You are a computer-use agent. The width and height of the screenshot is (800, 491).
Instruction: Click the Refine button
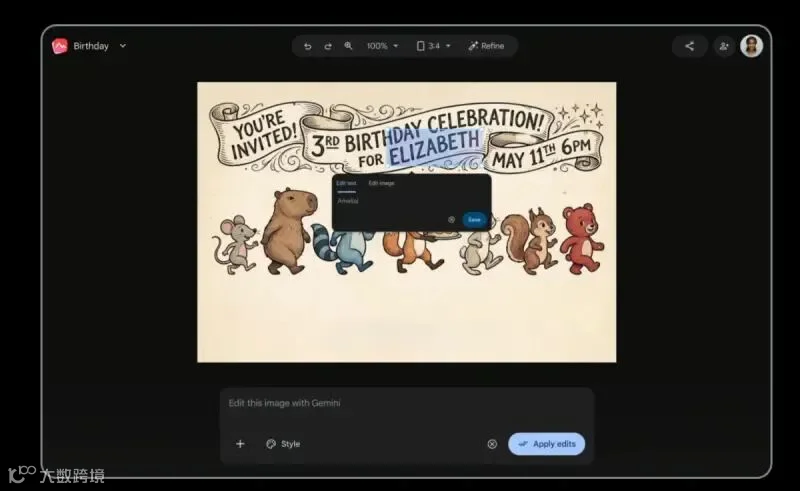pos(486,46)
